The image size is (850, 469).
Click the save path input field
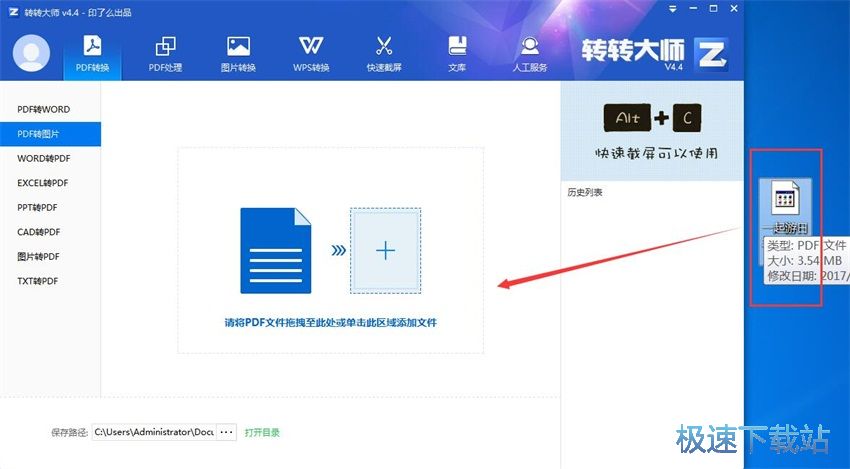pos(154,432)
